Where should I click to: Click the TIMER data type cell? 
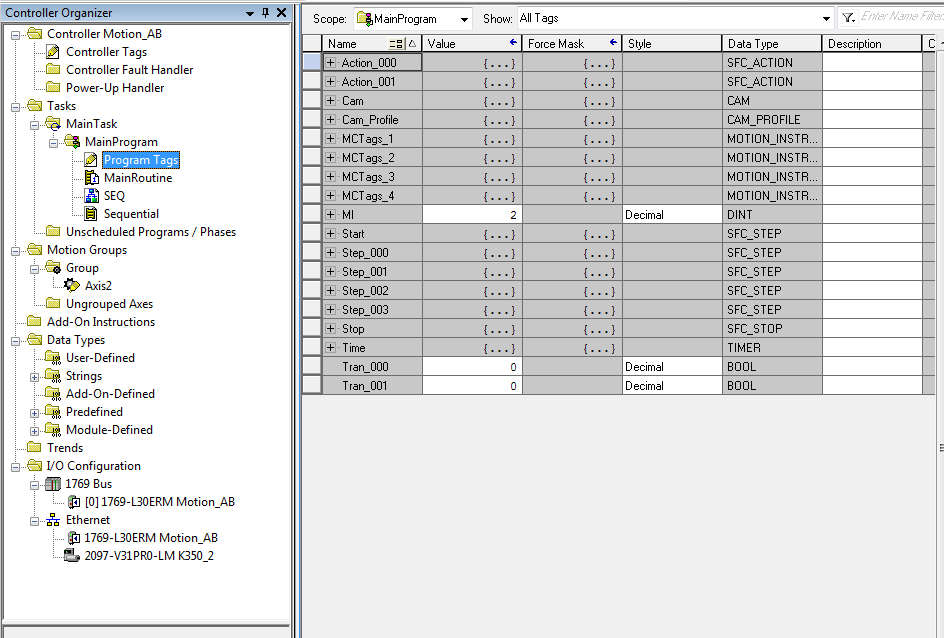tap(772, 348)
